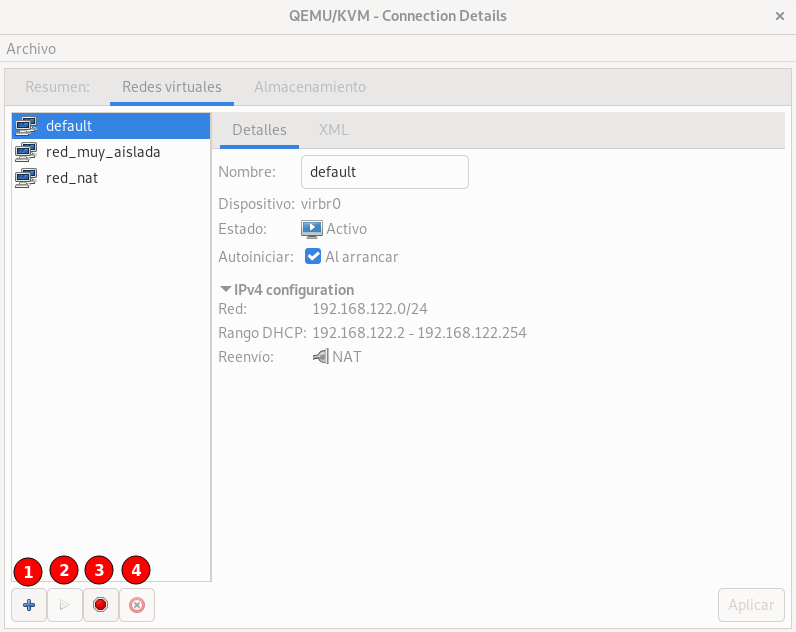This screenshot has height=632, width=796.
Task: Toggle the Al arrancar autostart checkbox
Action: [x=313, y=256]
